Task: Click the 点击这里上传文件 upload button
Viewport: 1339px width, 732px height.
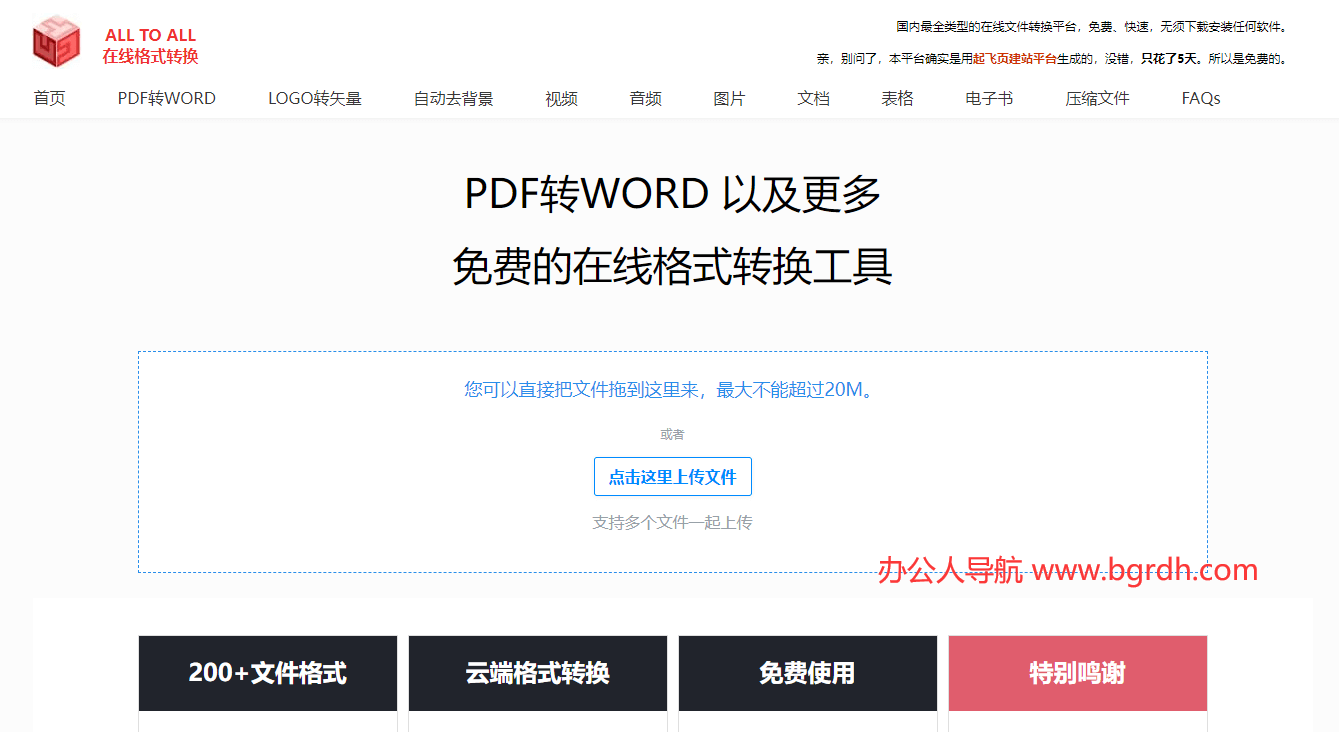Action: 672,477
